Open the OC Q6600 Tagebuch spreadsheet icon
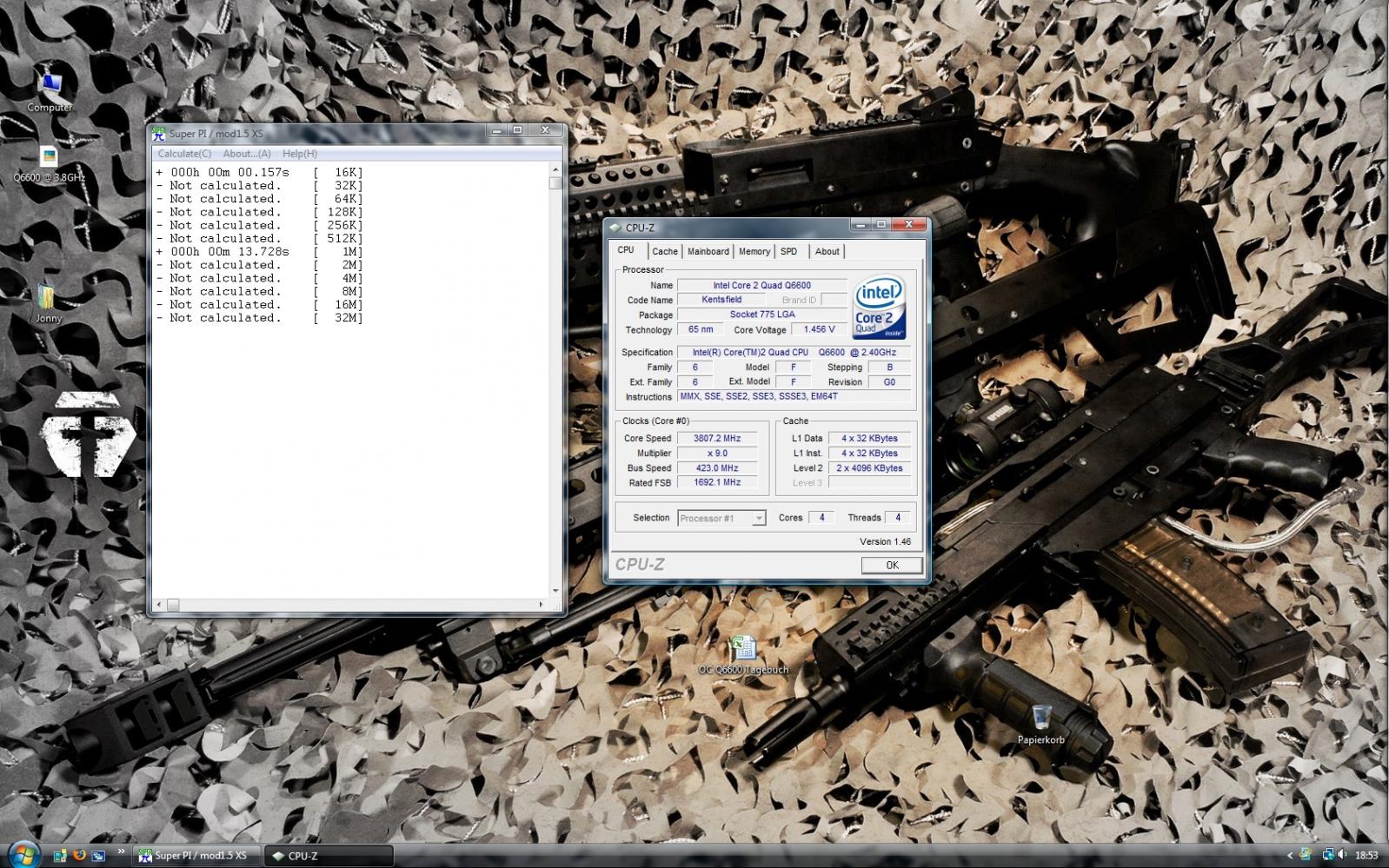 [x=743, y=655]
